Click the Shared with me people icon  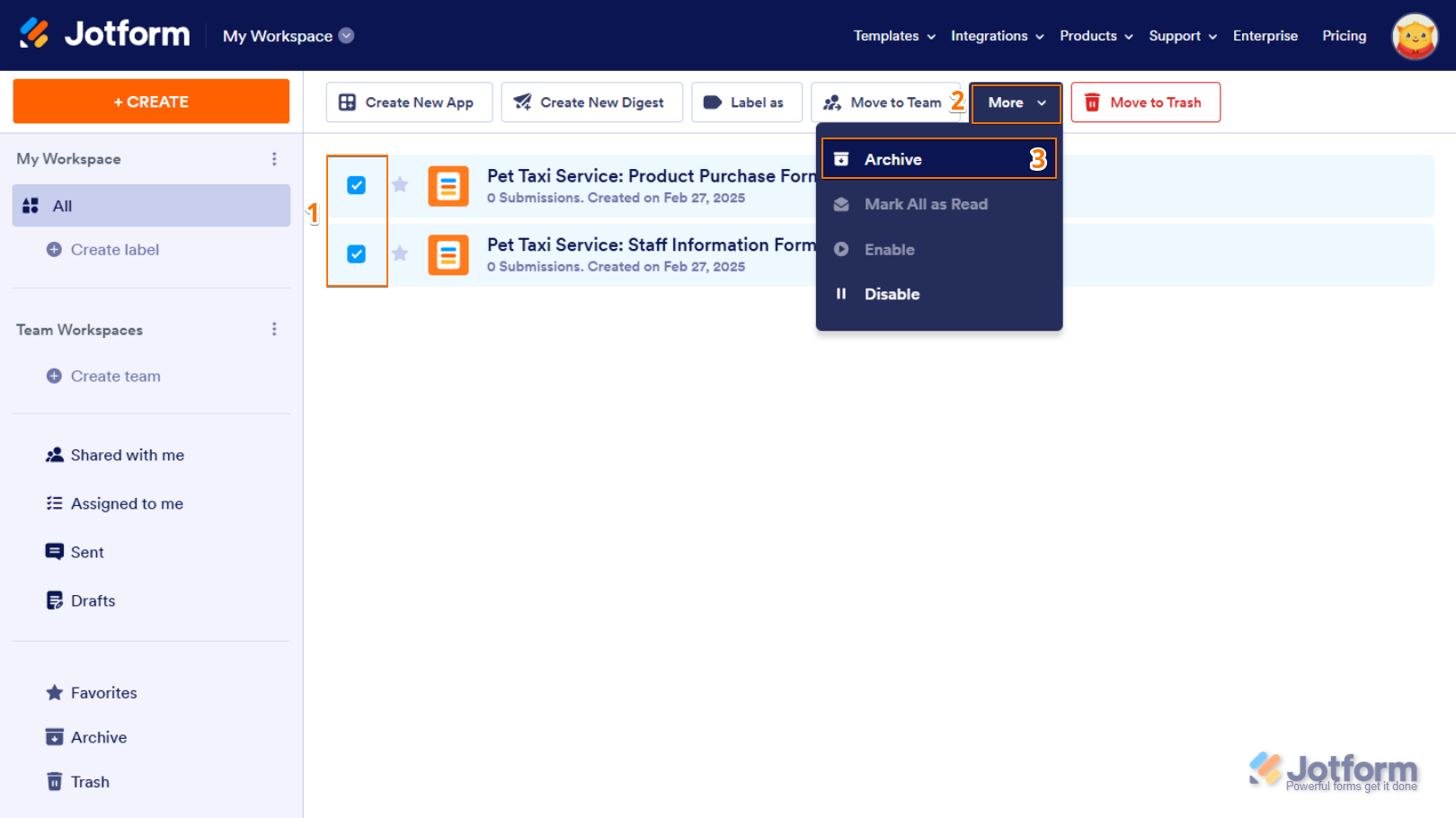(55, 455)
